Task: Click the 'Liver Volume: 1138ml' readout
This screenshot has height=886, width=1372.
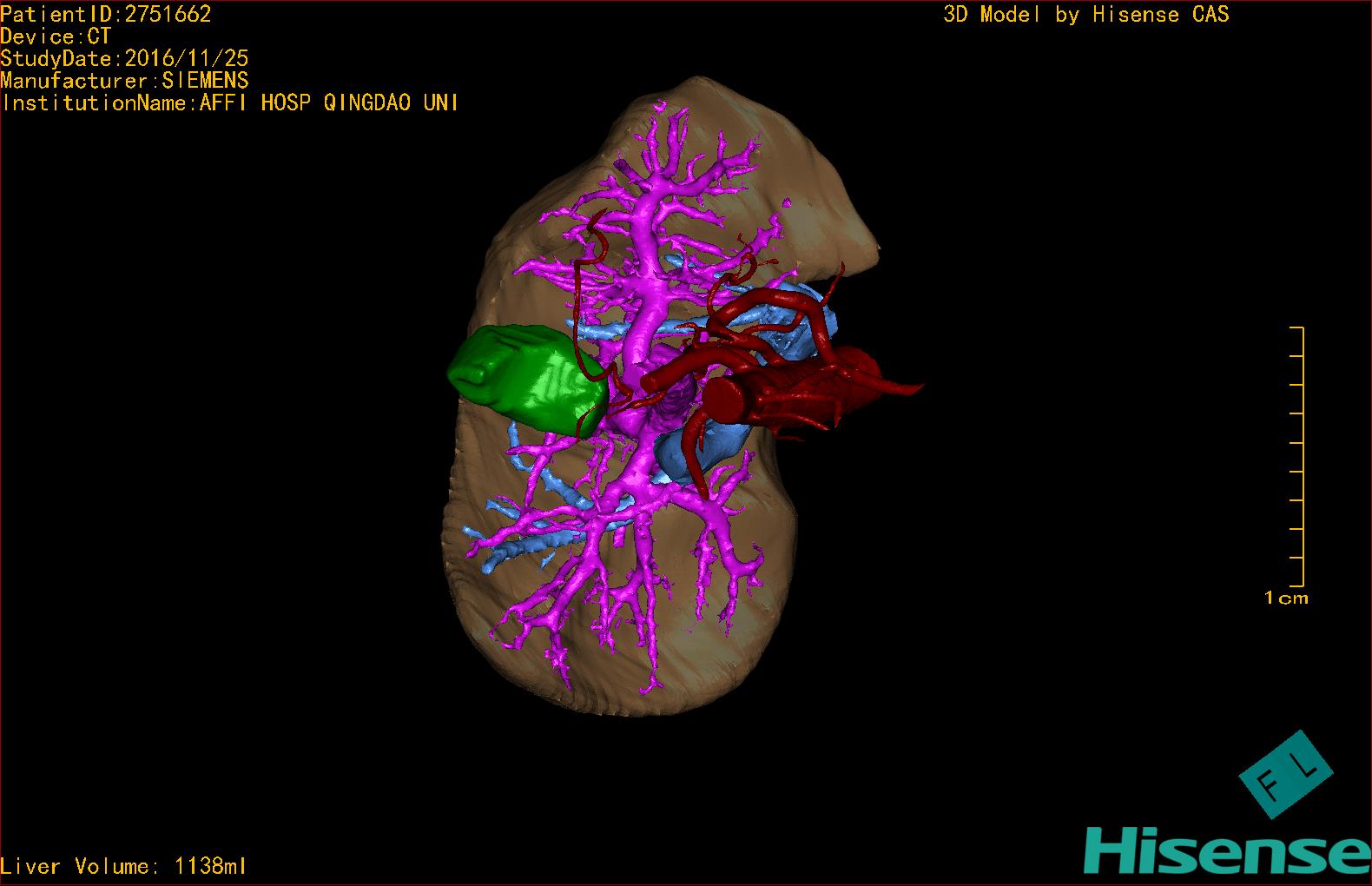Action: point(124,866)
